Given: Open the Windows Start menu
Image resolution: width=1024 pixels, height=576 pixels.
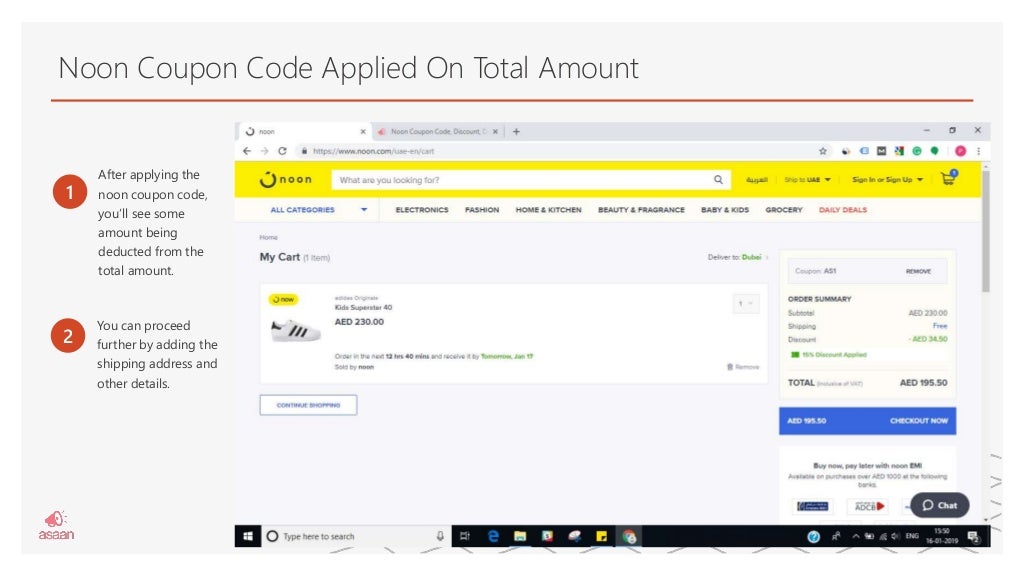Looking at the screenshot, I should [248, 536].
